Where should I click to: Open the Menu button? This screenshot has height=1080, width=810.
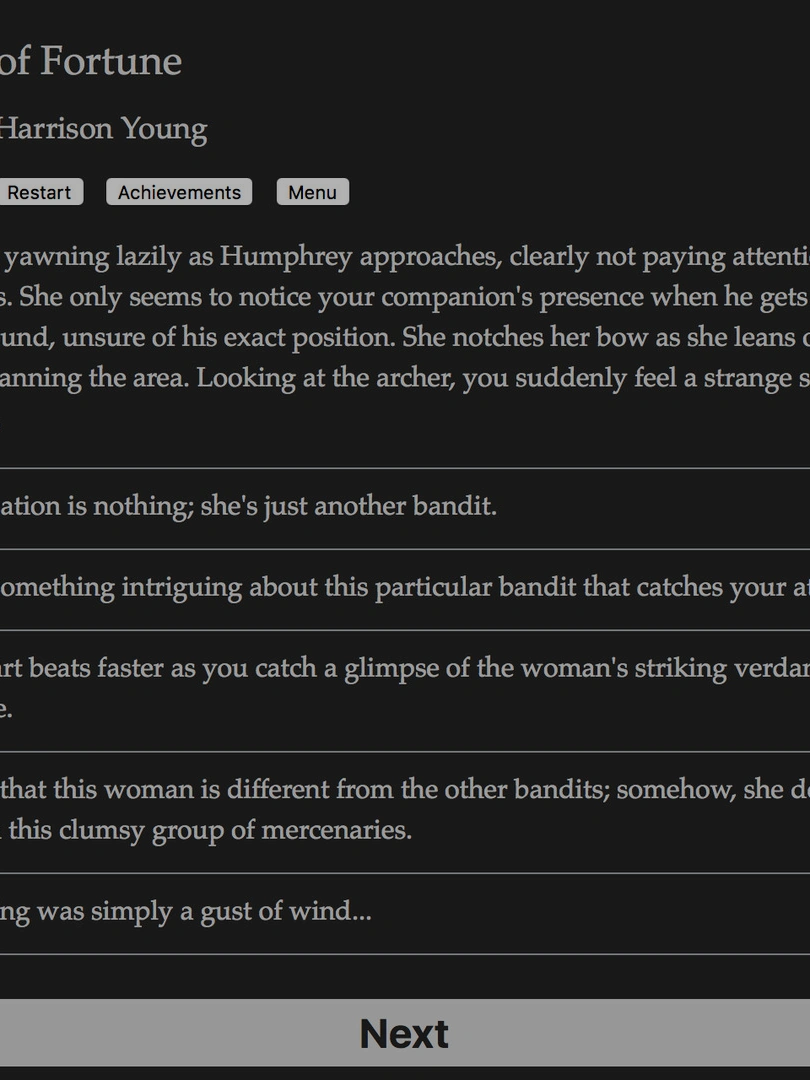click(x=312, y=192)
